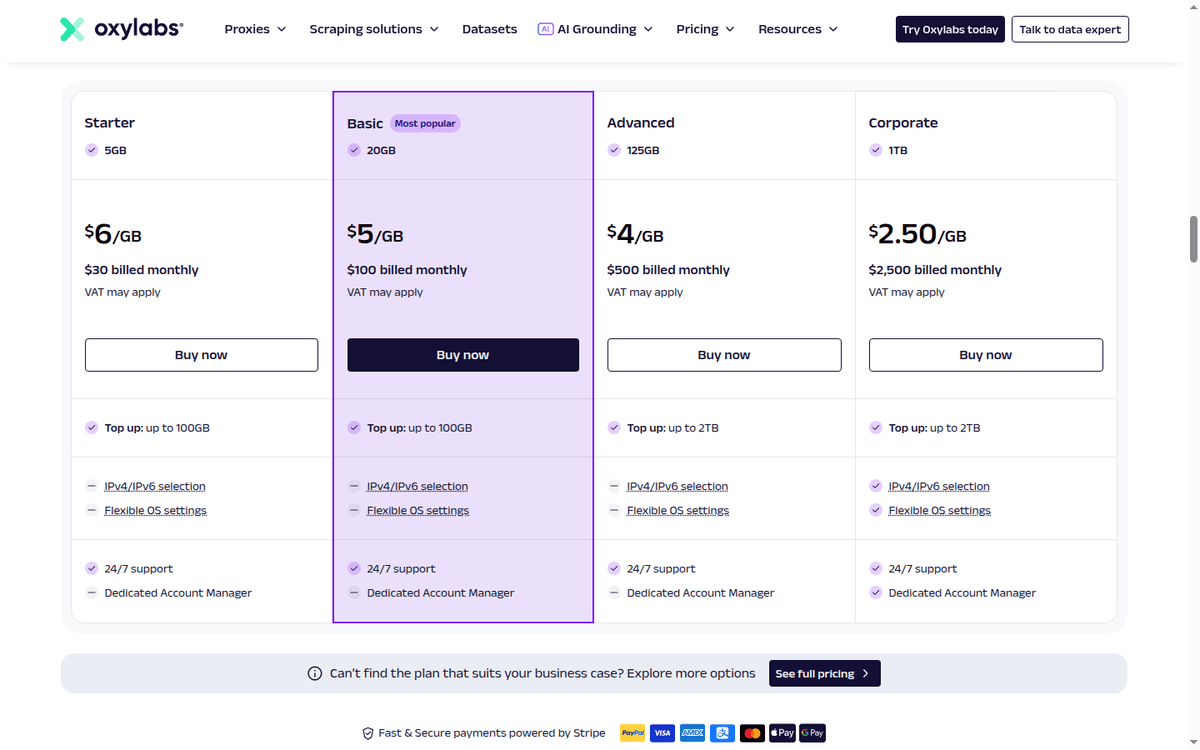Screen dimensions: 1200x750
Task: Click the page vertical scrollbar thumb
Action: click(1193, 239)
